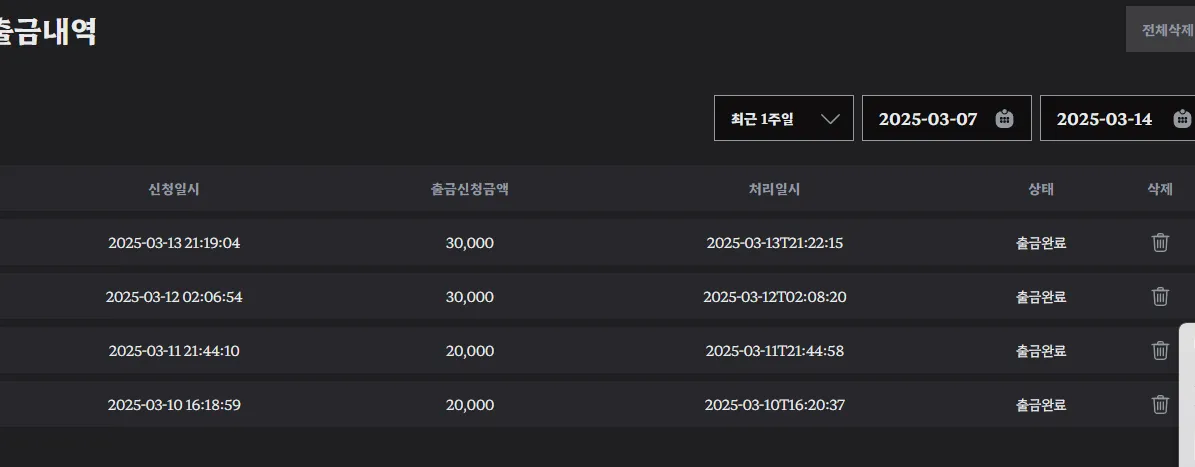Click the dropdown chevron arrow next to 최근 1주일
This screenshot has height=467, width=1195.
click(831, 119)
